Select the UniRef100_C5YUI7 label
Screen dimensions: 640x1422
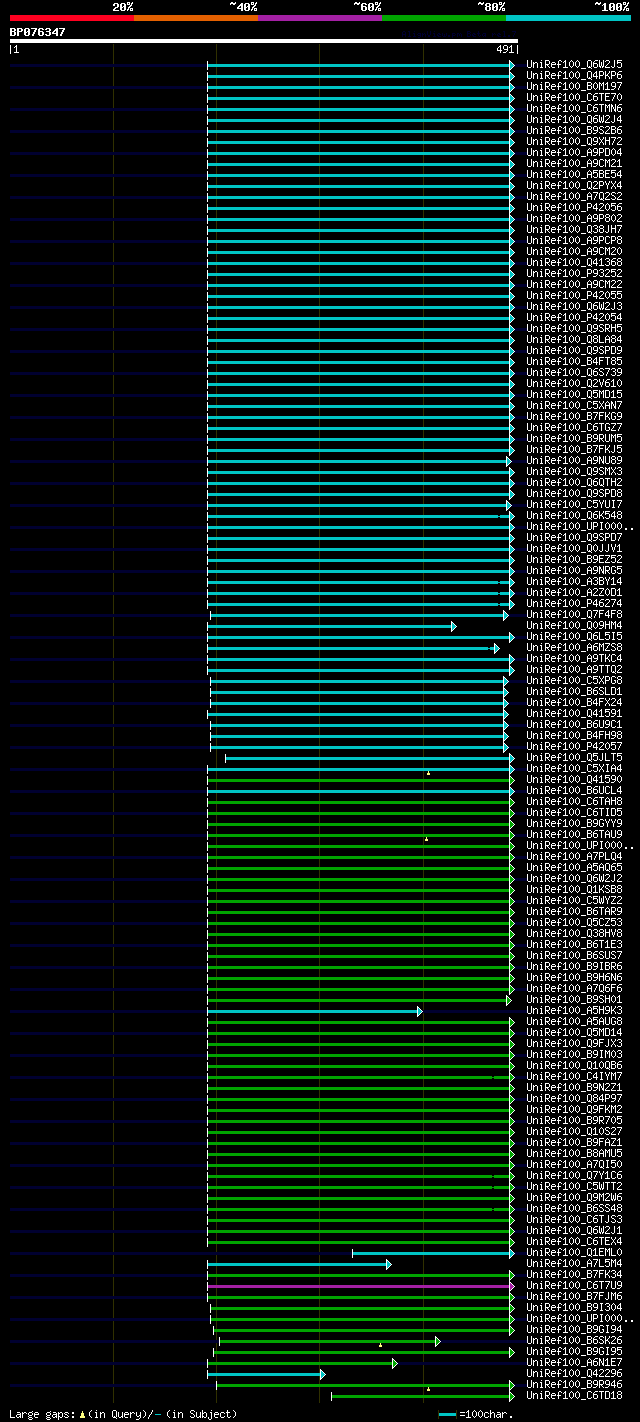pyautogui.click(x=574, y=504)
